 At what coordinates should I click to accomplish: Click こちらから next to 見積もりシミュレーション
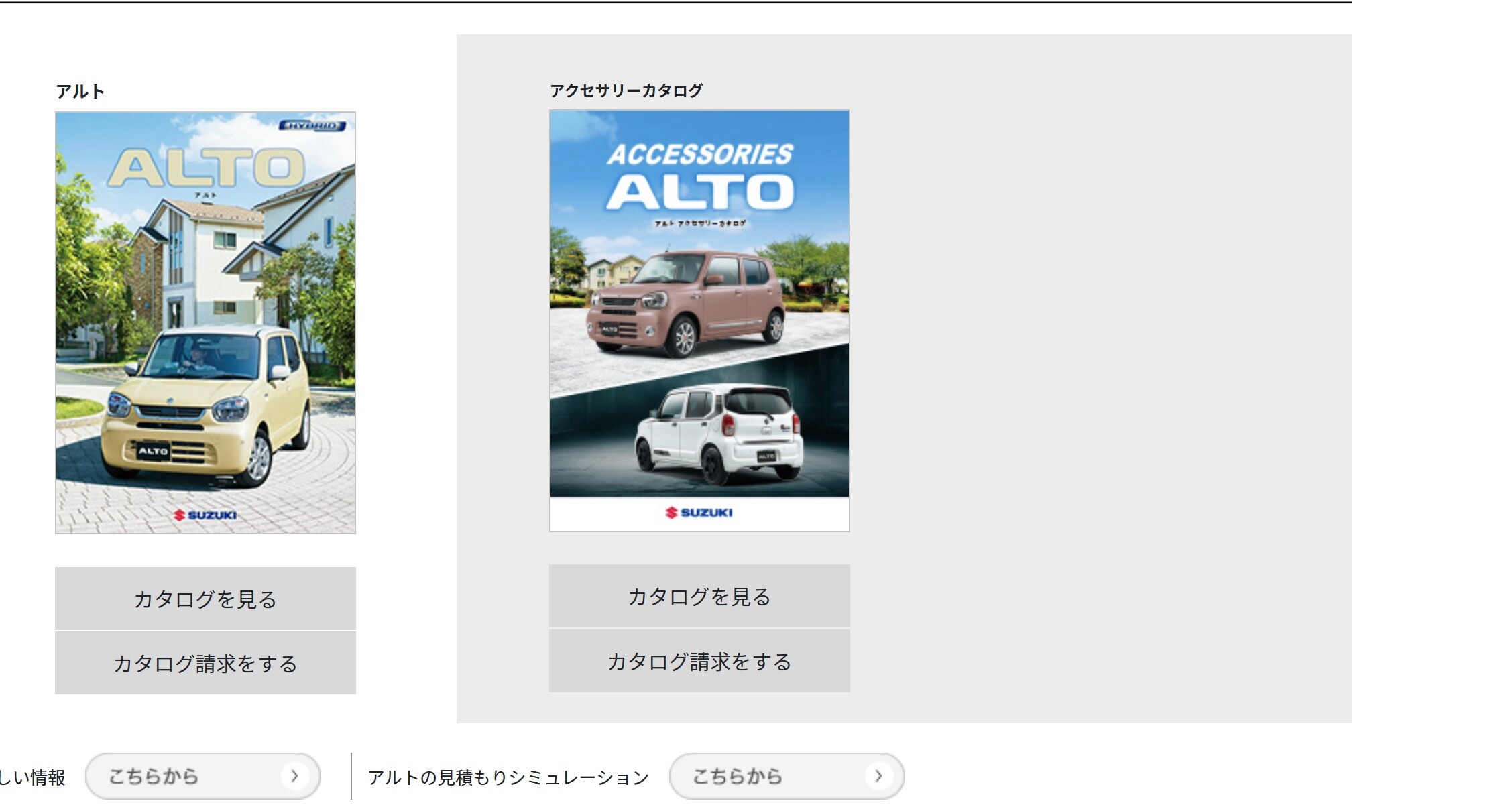tap(738, 776)
